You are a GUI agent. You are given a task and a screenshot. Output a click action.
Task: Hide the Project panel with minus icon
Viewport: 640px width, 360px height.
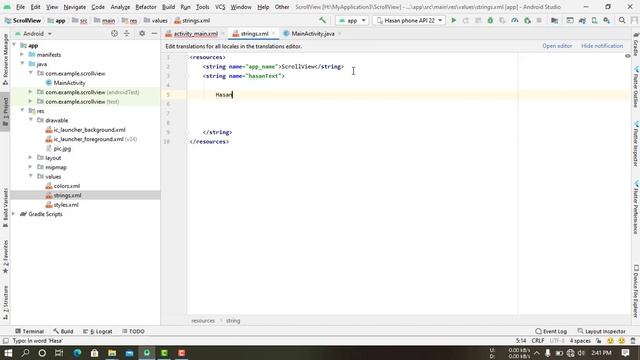[154, 33]
